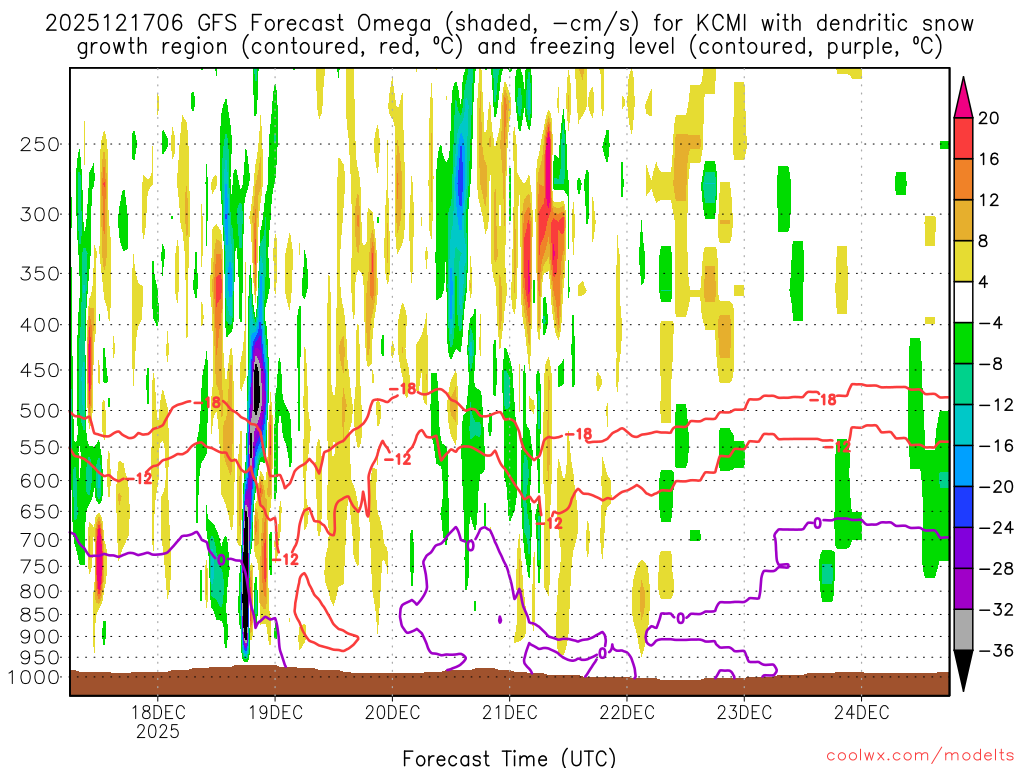
Task: Click the red swatch labeled 16-20 in the colorbar
Action: click(x=963, y=138)
